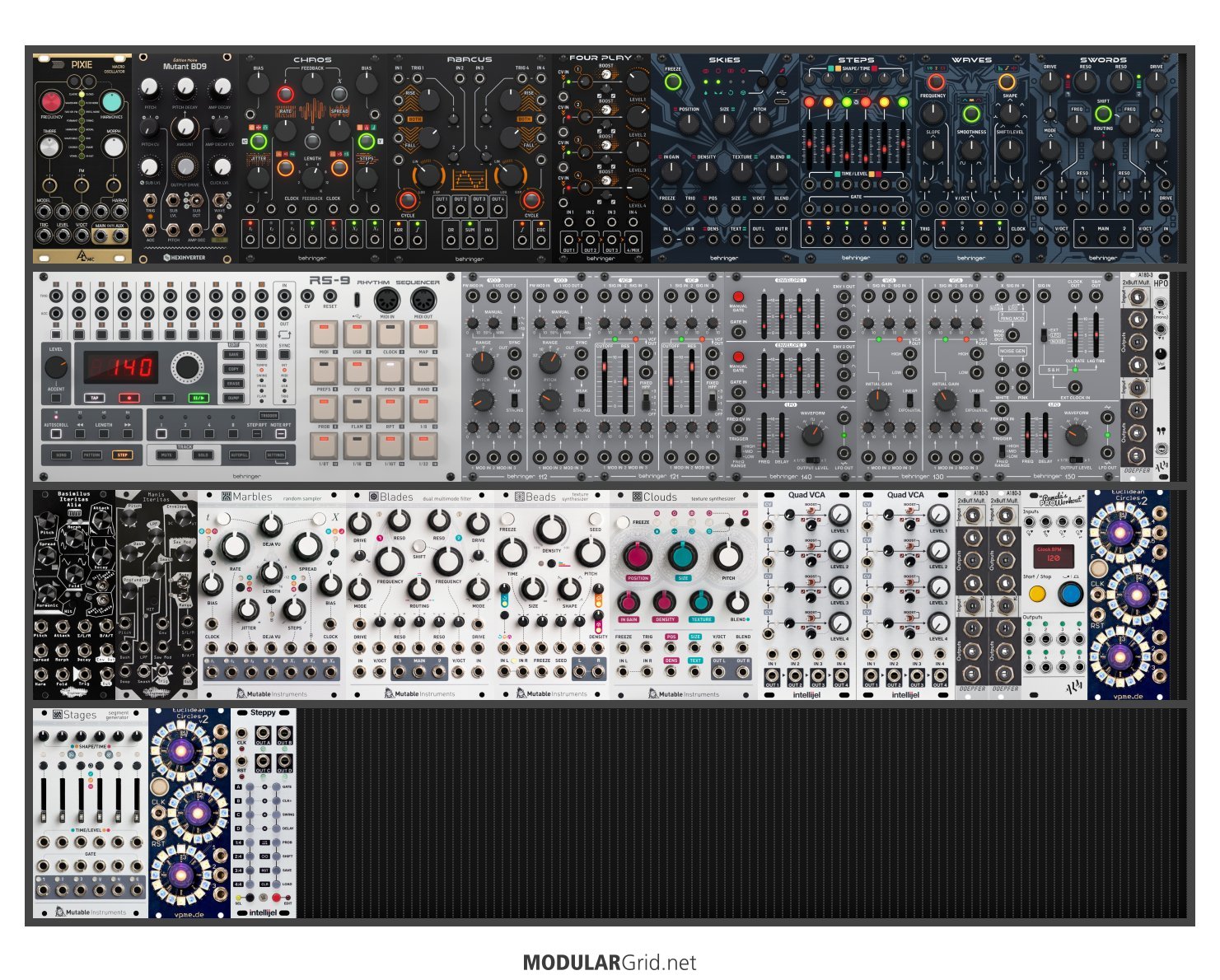Click the Autofill button on RS-9
The width and height of the screenshot is (1220, 980).
pyautogui.click(x=239, y=455)
